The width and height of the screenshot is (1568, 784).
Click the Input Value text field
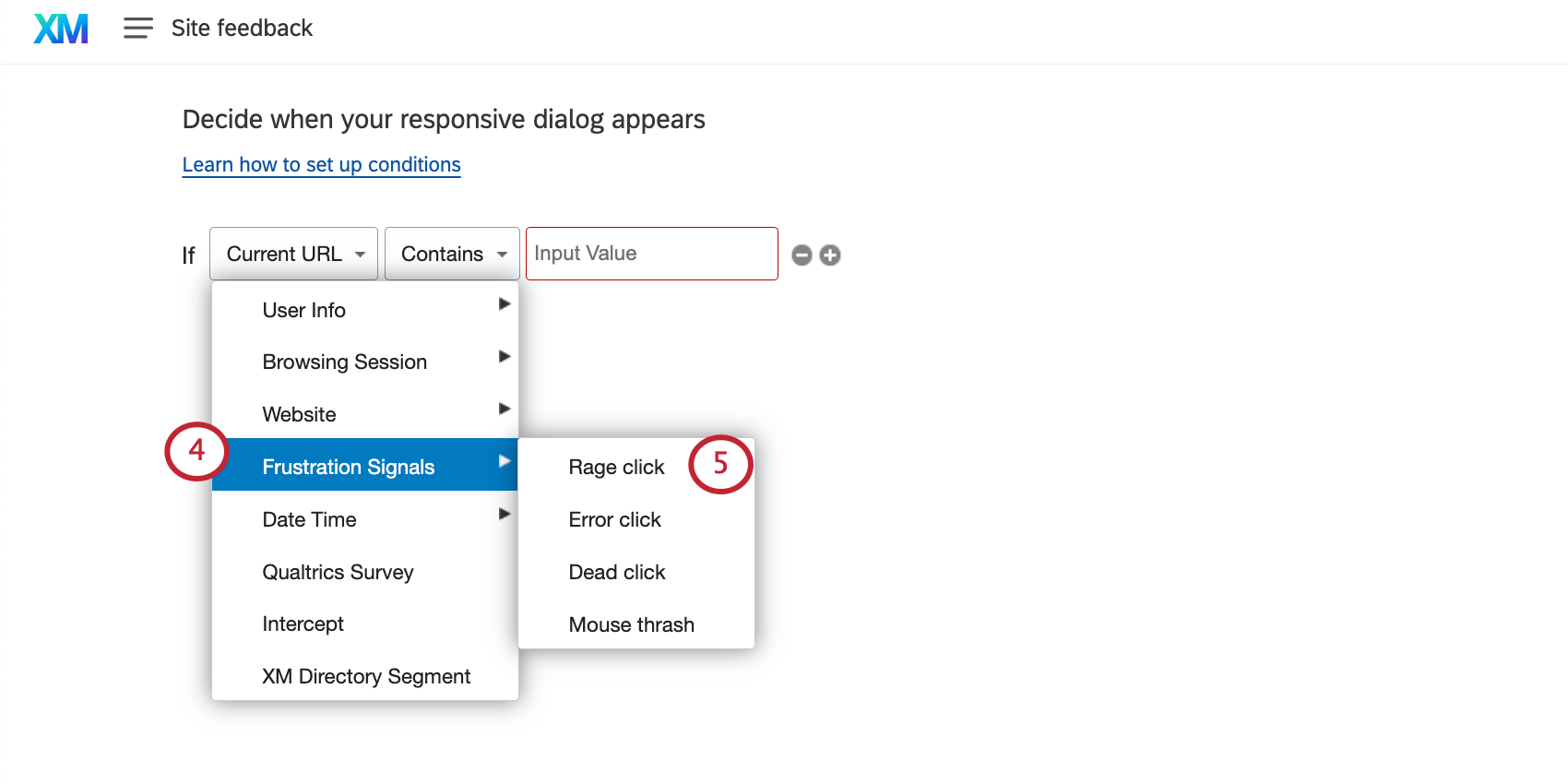click(x=651, y=254)
